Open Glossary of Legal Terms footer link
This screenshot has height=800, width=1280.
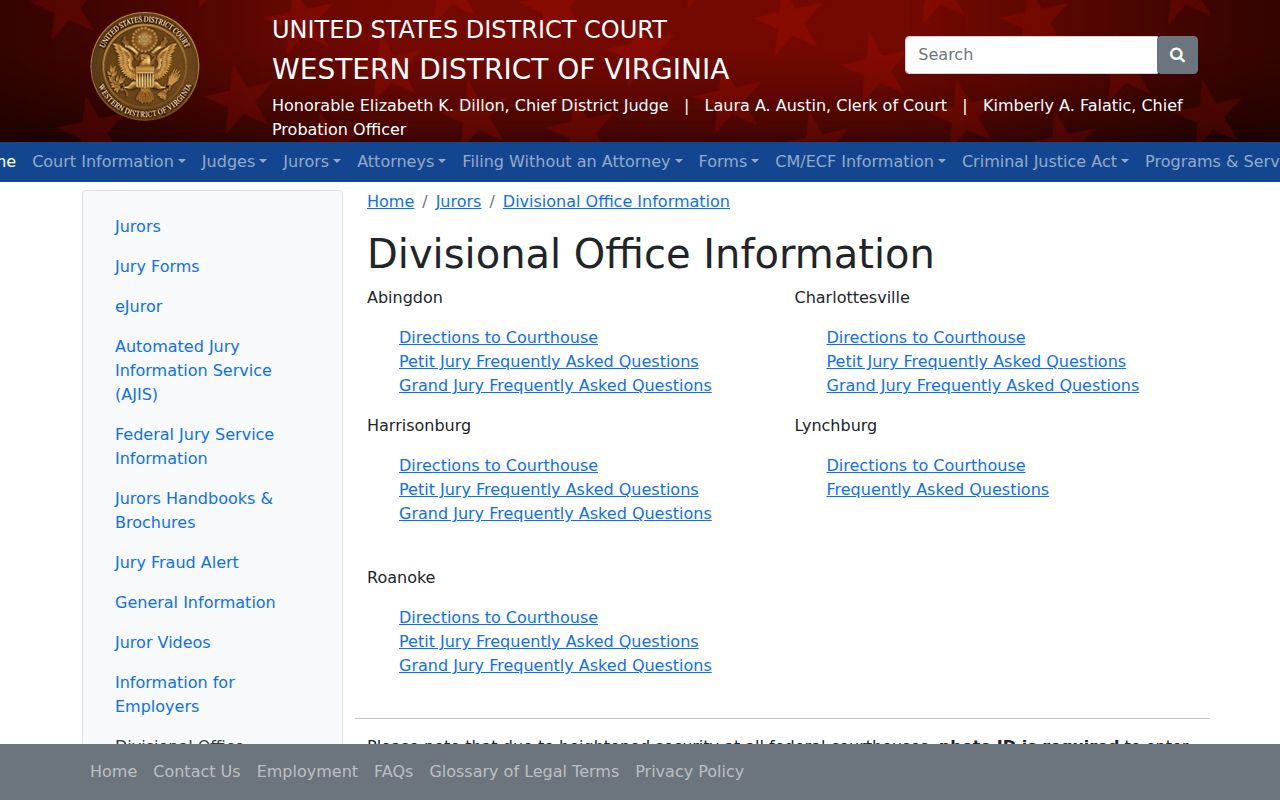pos(524,771)
